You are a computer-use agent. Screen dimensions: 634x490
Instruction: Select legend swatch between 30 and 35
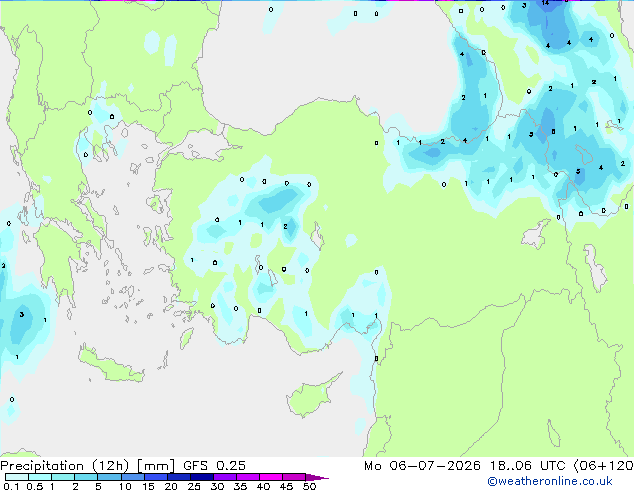(x=224, y=477)
